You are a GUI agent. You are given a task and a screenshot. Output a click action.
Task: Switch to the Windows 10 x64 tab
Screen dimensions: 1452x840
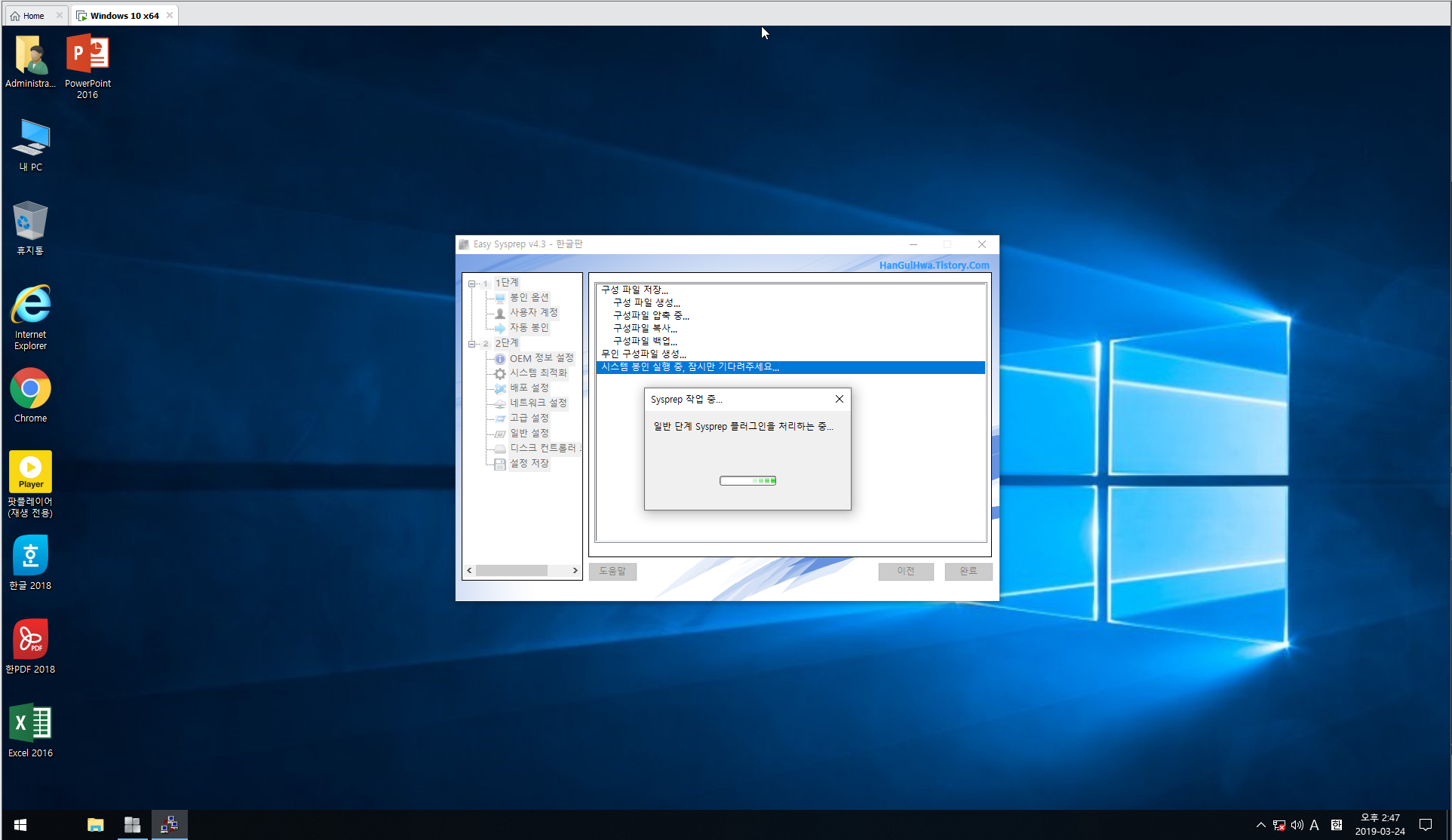(125, 16)
